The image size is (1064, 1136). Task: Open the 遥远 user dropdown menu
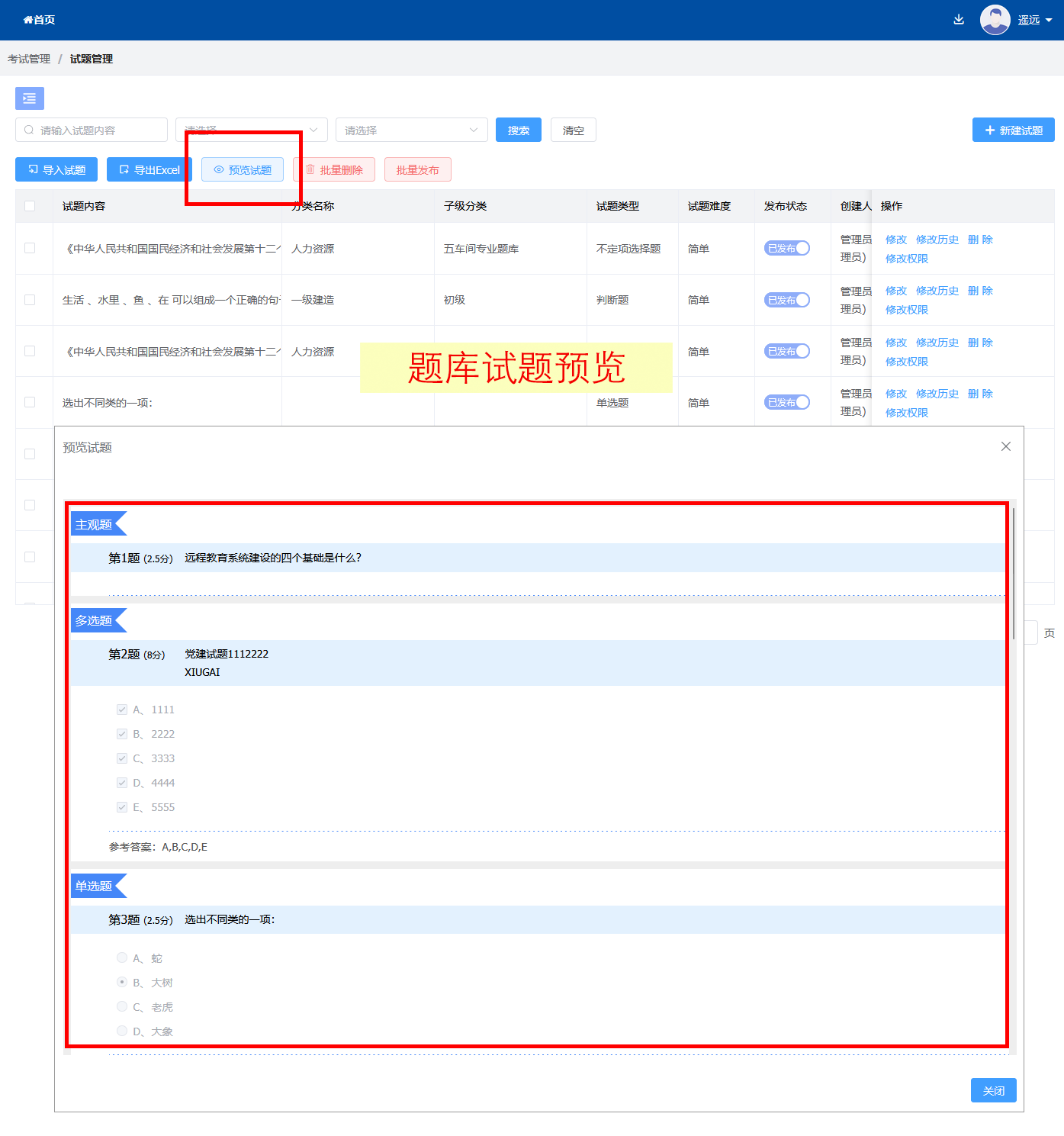1034,20
